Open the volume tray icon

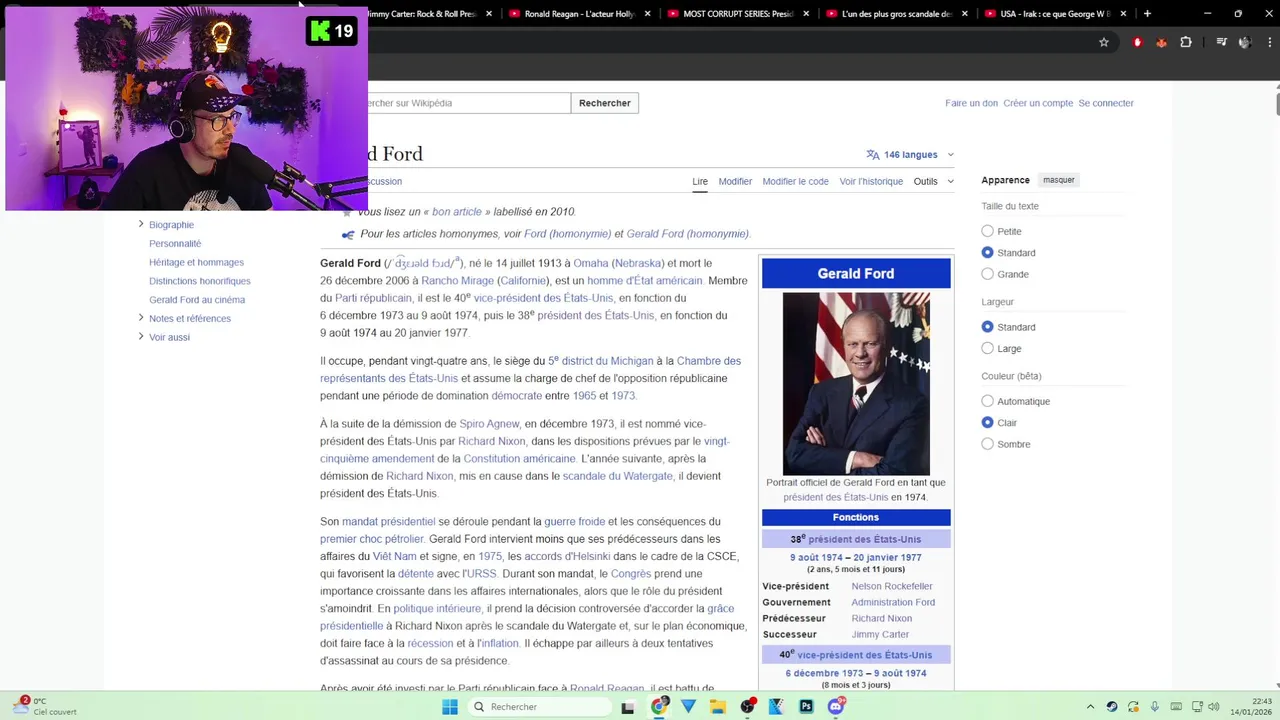tap(1214, 707)
